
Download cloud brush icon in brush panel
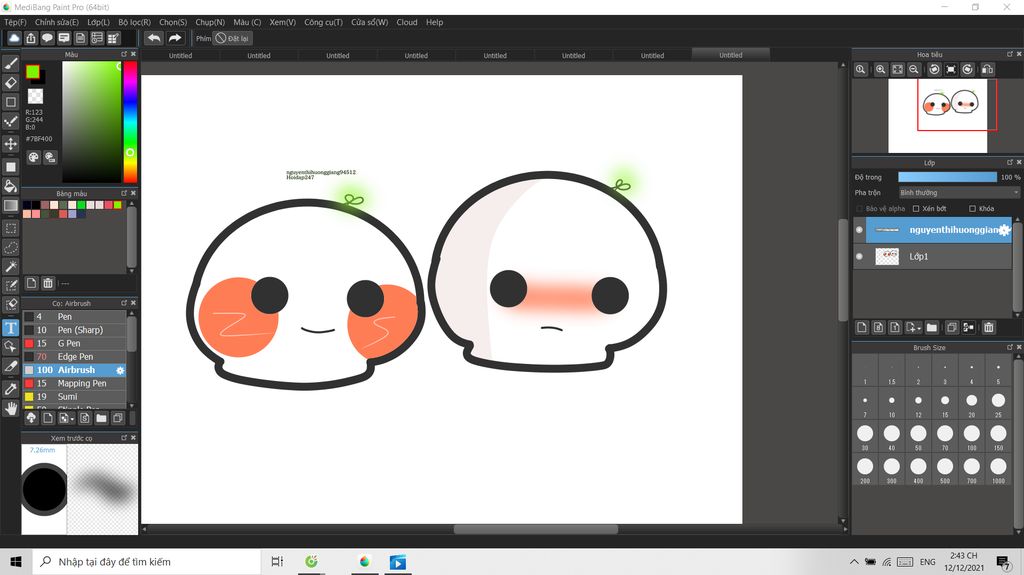click(31, 418)
